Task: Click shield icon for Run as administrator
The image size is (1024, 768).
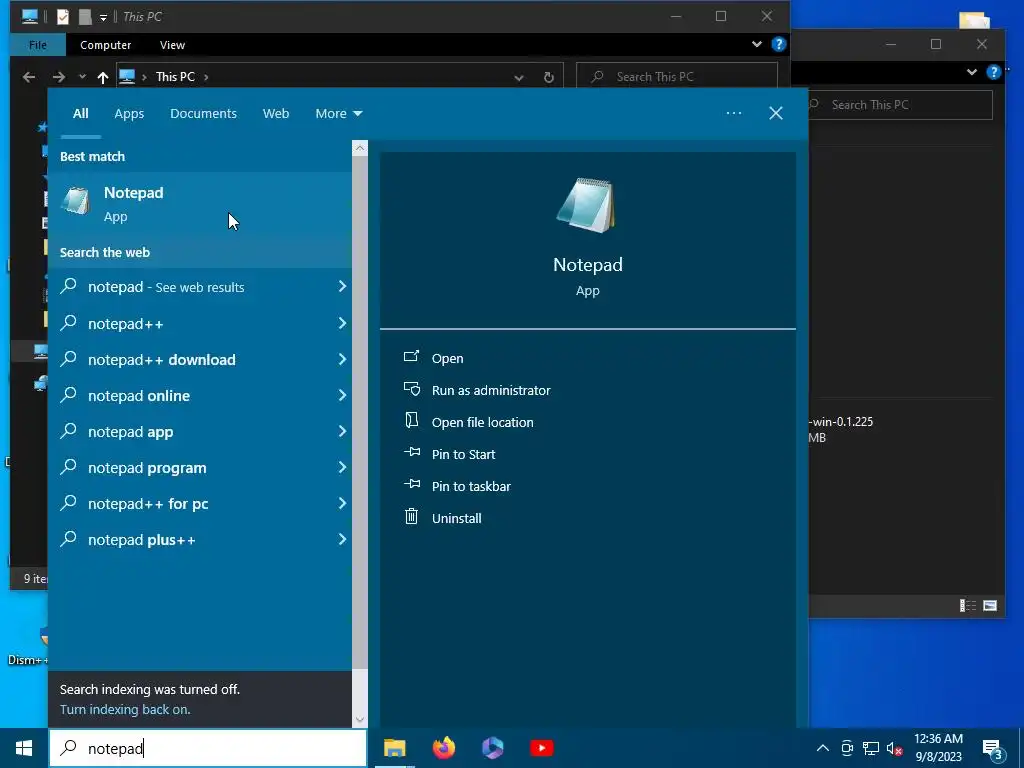Action: [411, 389]
